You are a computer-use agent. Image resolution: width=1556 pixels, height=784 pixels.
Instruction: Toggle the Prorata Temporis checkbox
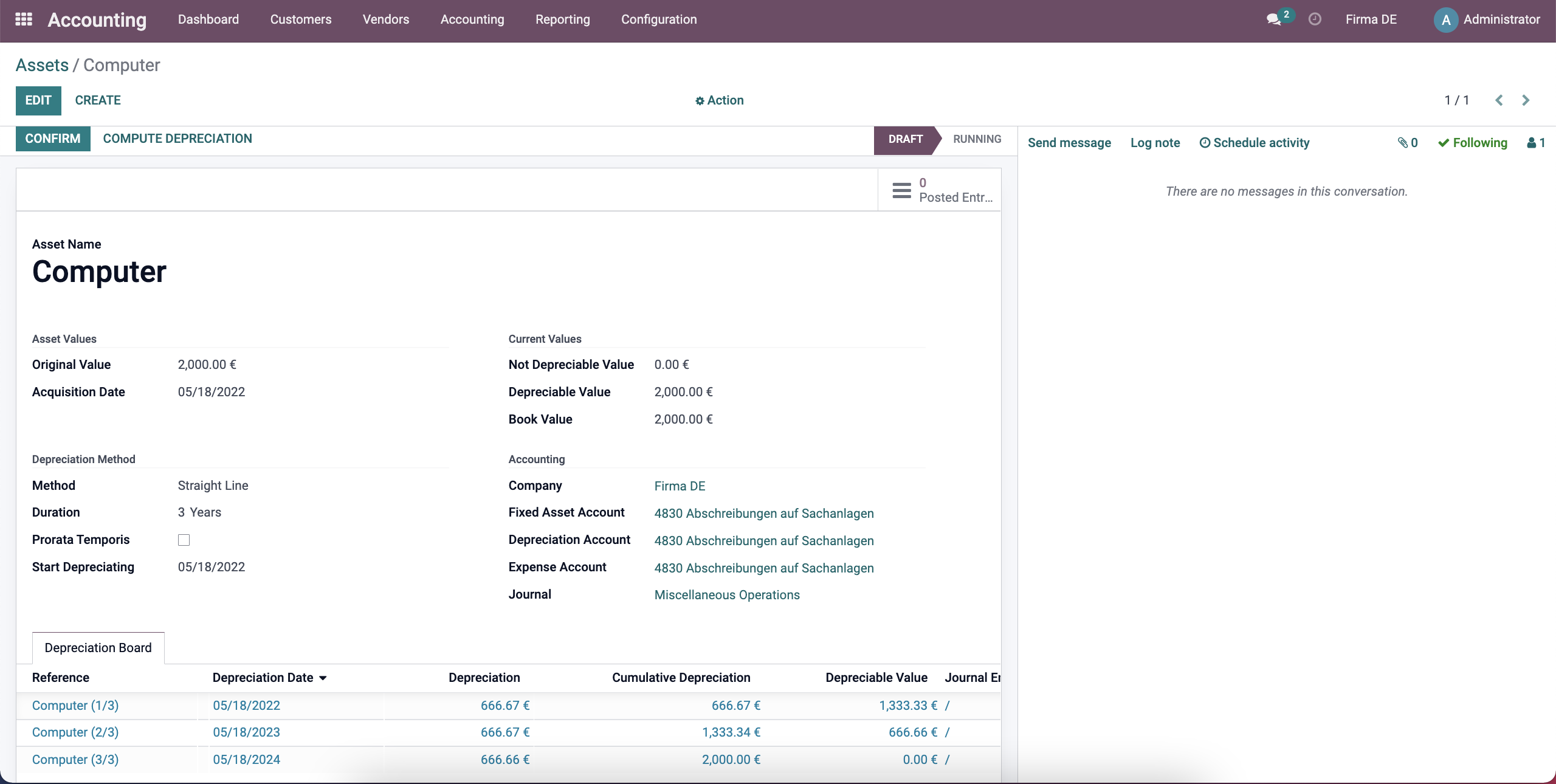[x=184, y=540]
